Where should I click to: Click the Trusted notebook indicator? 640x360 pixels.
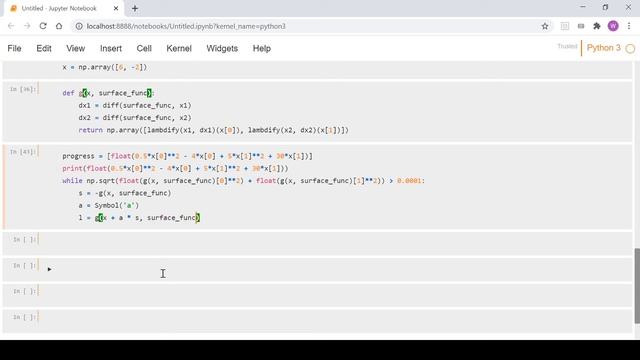coord(567,46)
